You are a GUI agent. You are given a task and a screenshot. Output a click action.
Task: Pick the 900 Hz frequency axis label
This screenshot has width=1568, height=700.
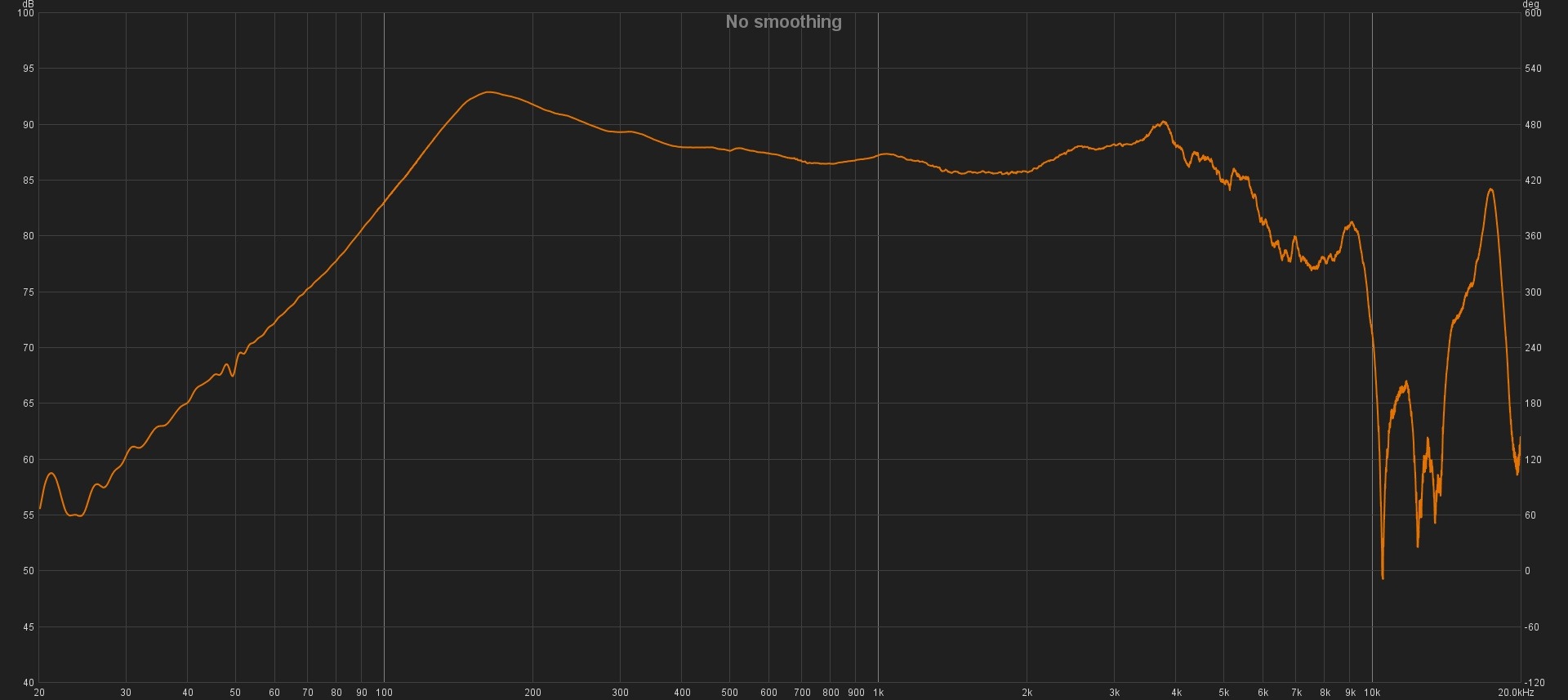tap(856, 693)
